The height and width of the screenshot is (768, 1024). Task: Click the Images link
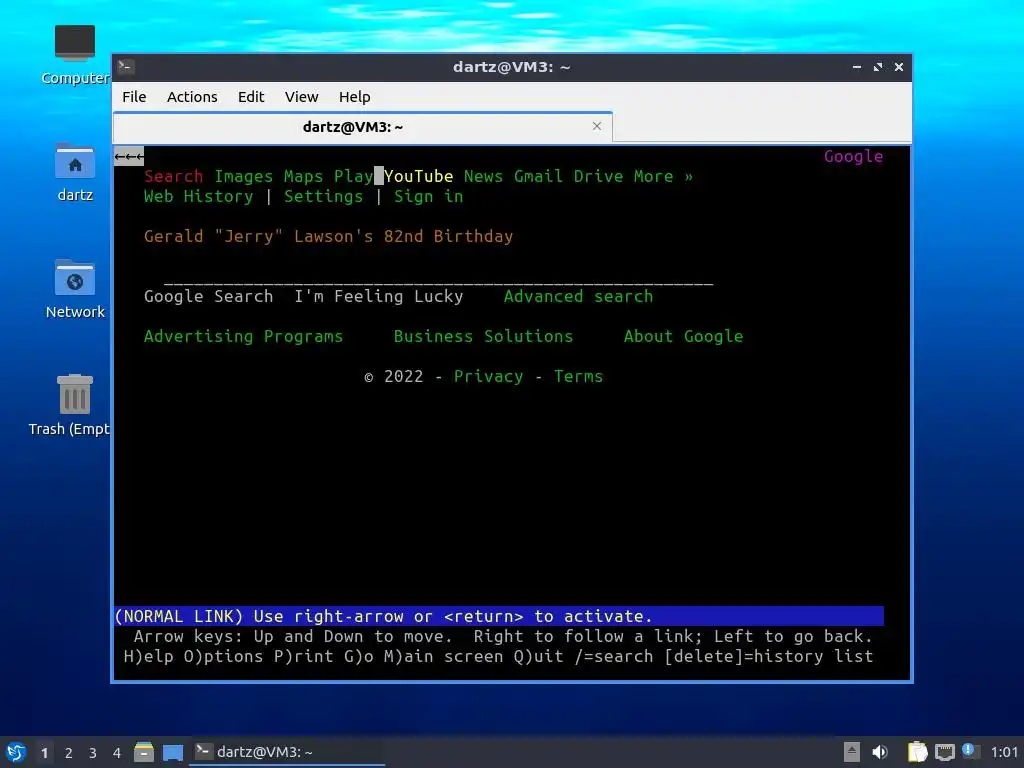244,176
